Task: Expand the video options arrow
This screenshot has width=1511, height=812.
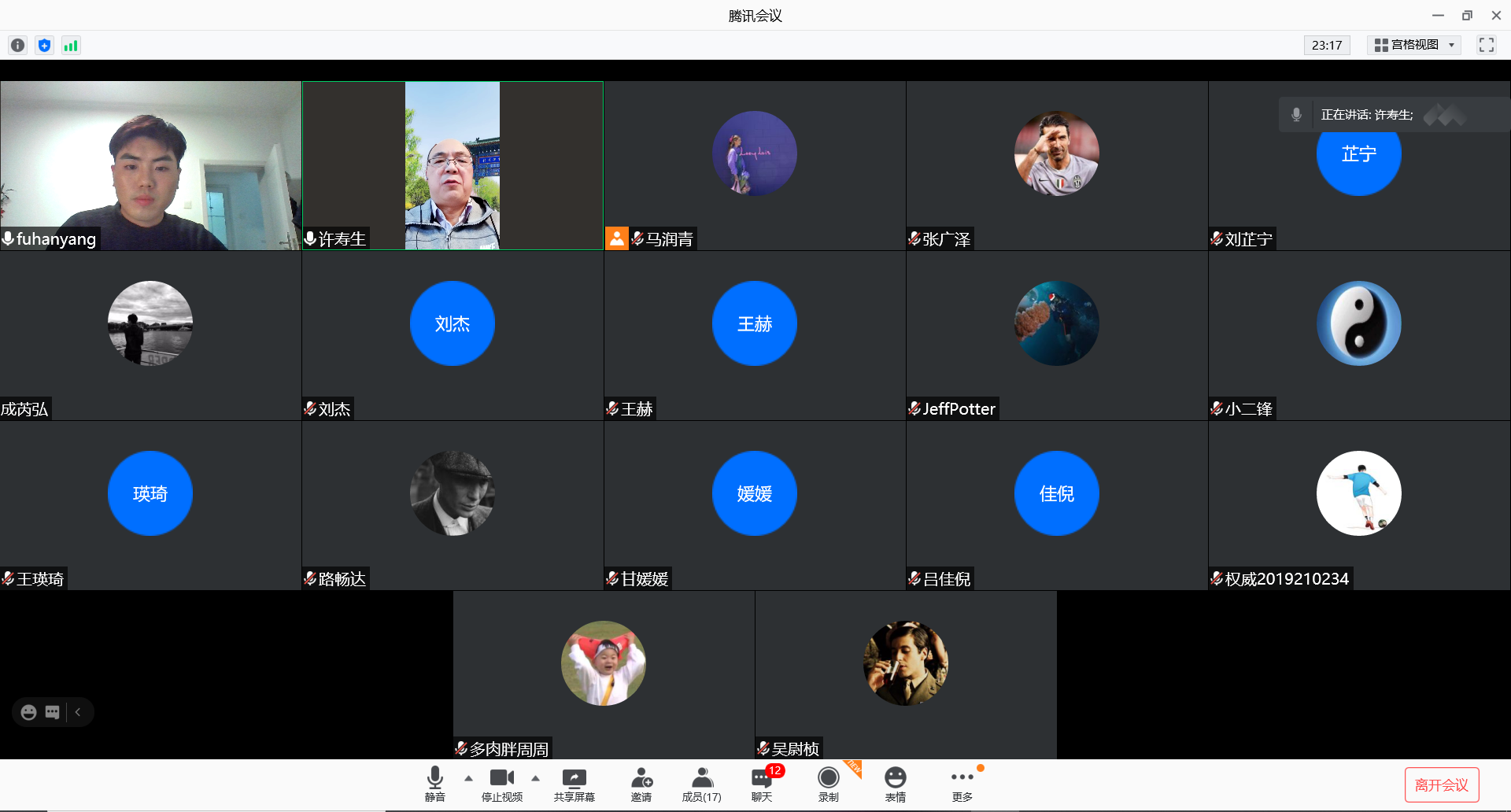Action: 536,778
